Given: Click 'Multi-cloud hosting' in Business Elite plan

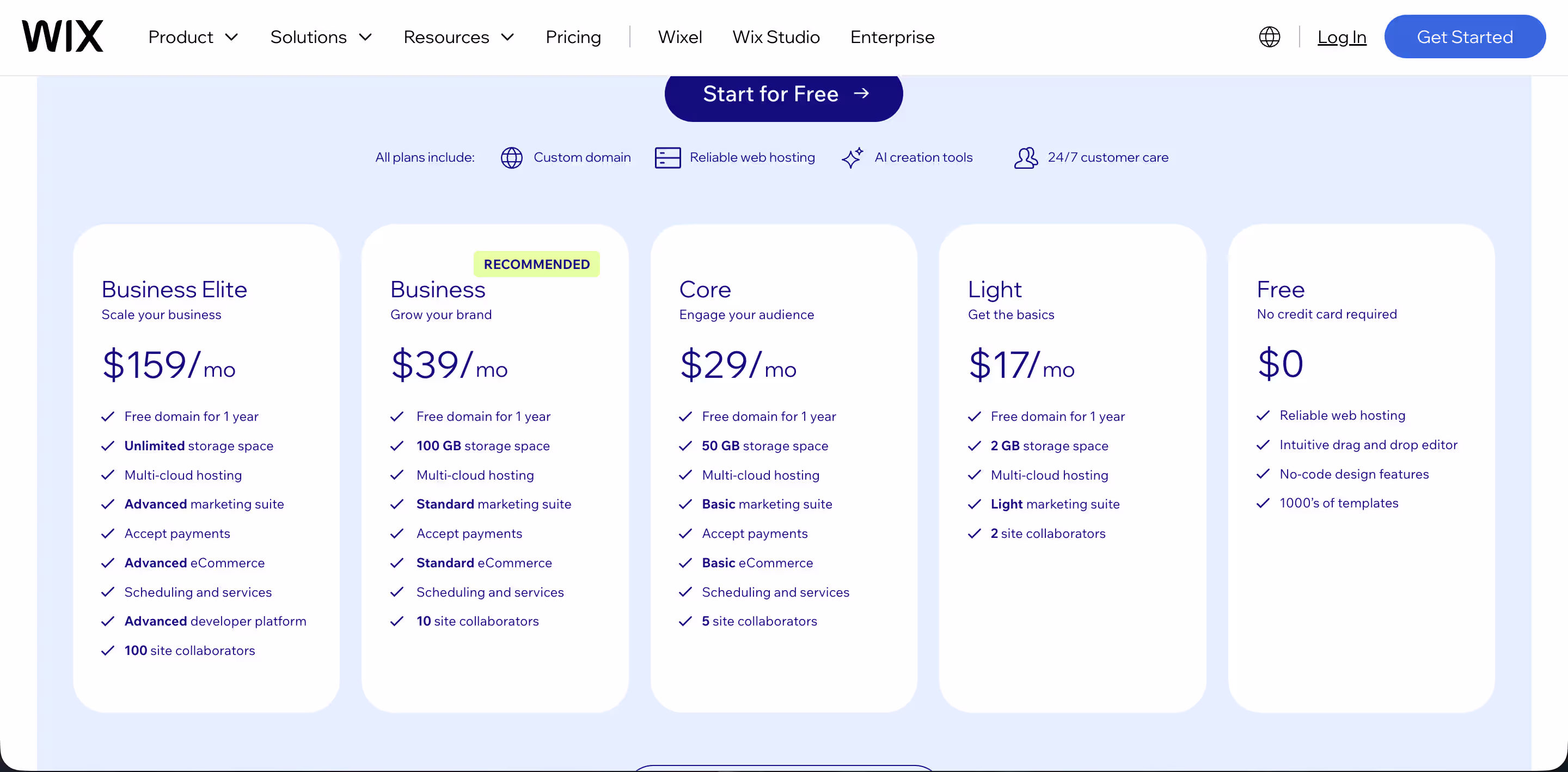Looking at the screenshot, I should click(x=182, y=475).
